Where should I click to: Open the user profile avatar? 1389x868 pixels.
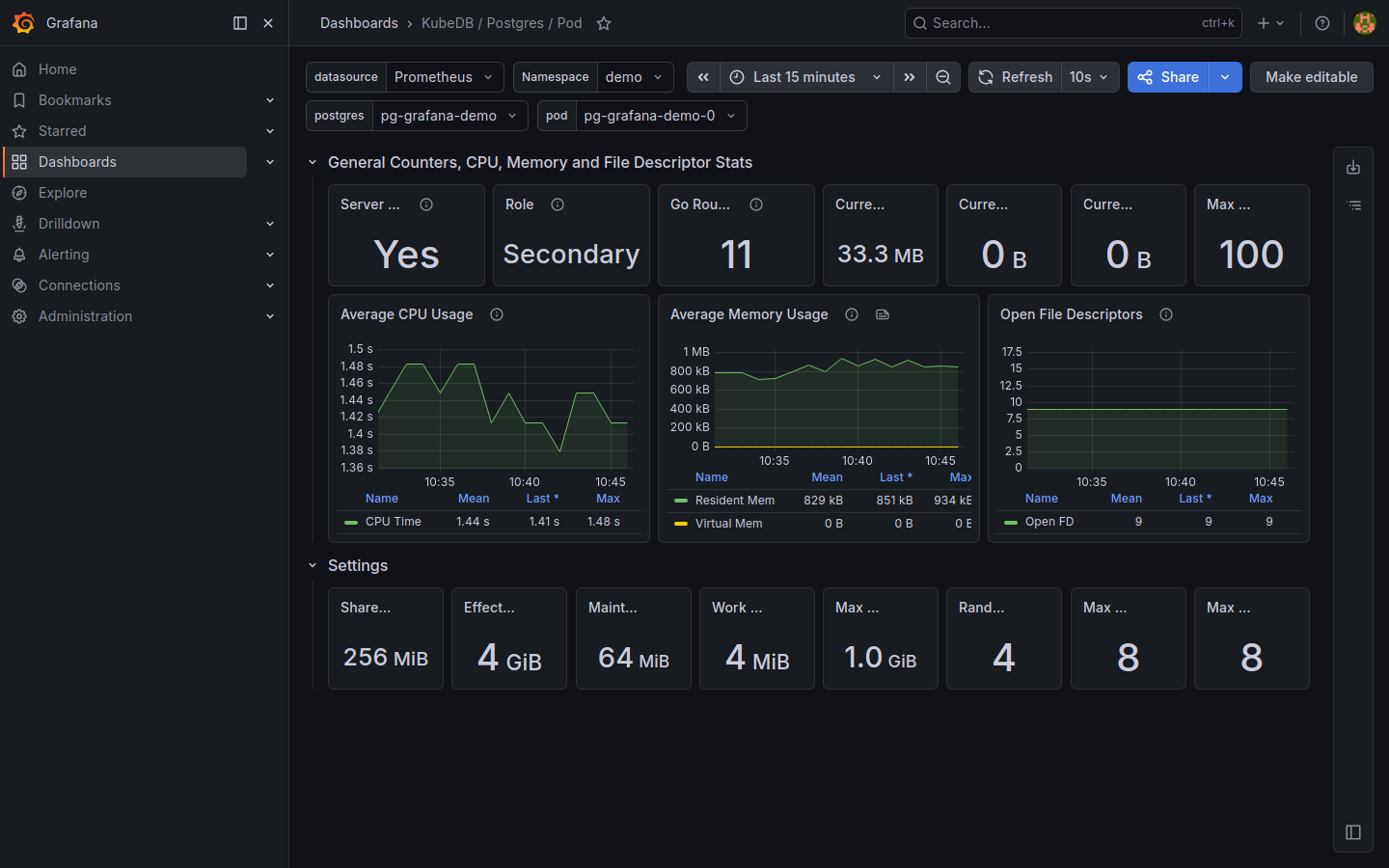click(1364, 23)
